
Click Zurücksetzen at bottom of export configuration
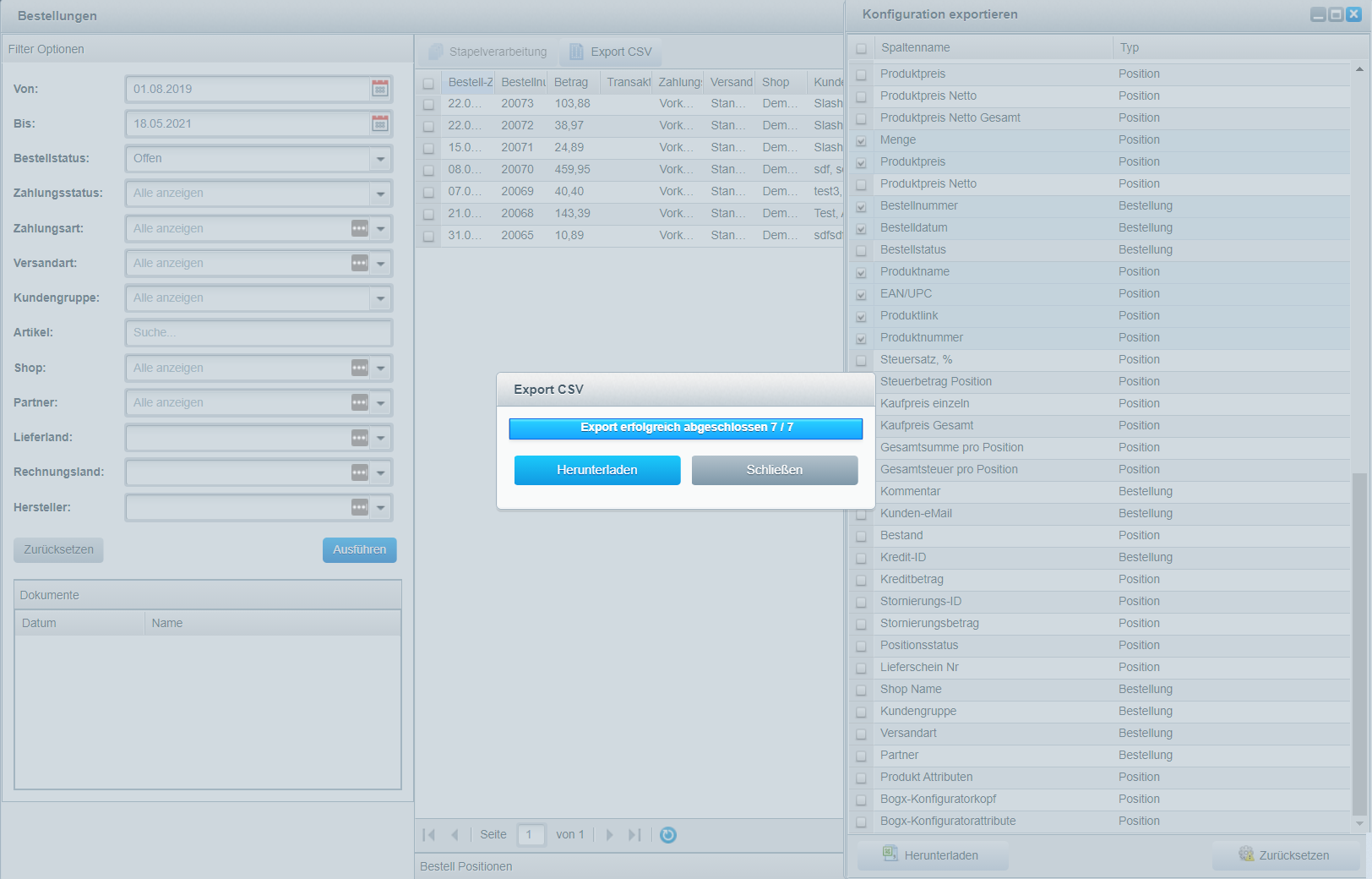click(1285, 855)
